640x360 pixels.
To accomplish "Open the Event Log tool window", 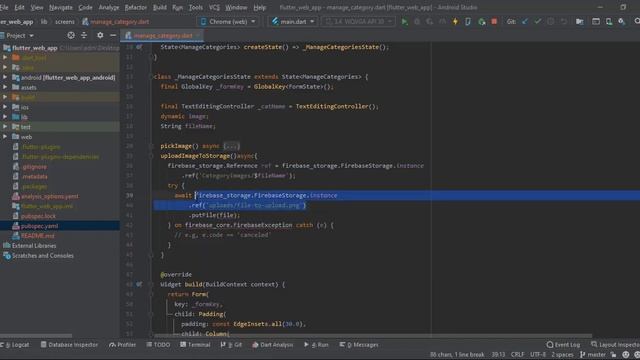I will (x=563, y=345).
